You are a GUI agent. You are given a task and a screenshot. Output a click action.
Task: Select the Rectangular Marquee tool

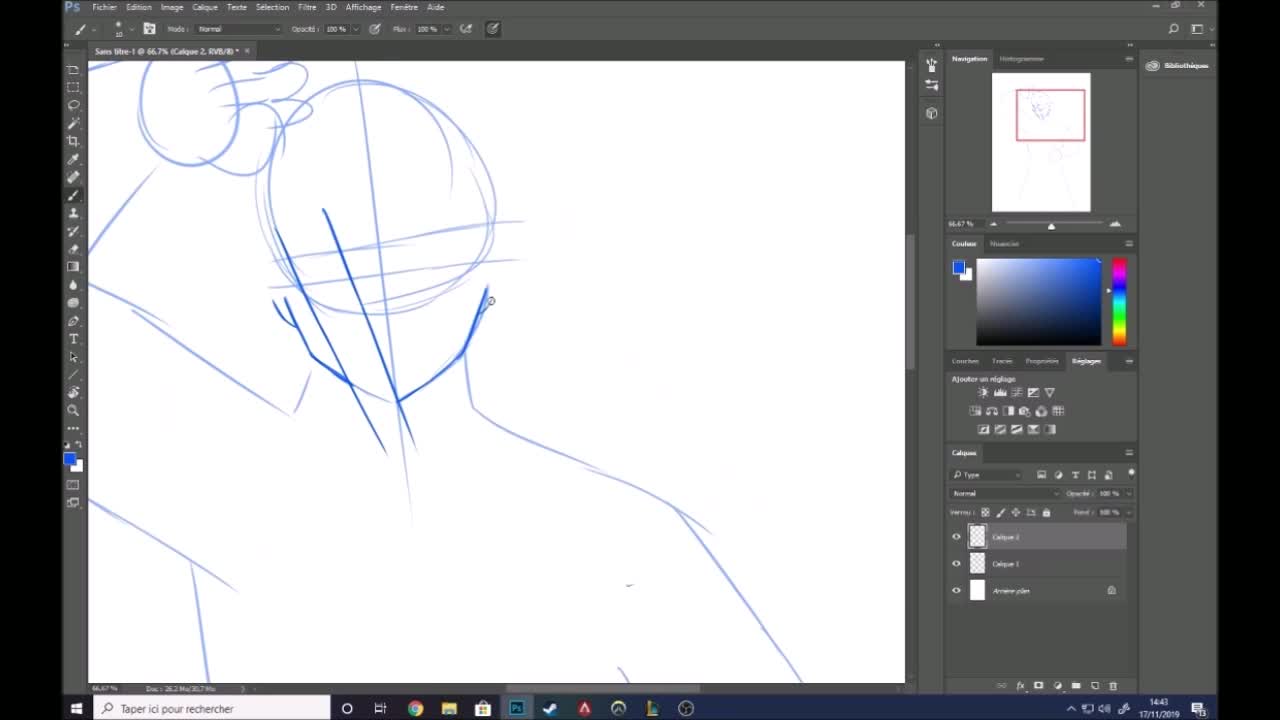pos(73,87)
